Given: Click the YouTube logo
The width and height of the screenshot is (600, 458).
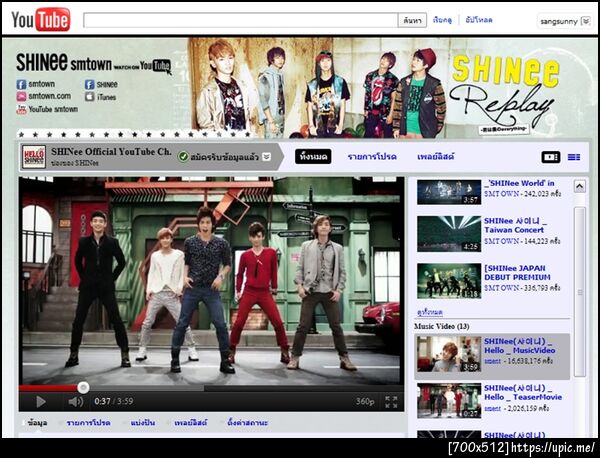Looking at the screenshot, I should point(41,19).
